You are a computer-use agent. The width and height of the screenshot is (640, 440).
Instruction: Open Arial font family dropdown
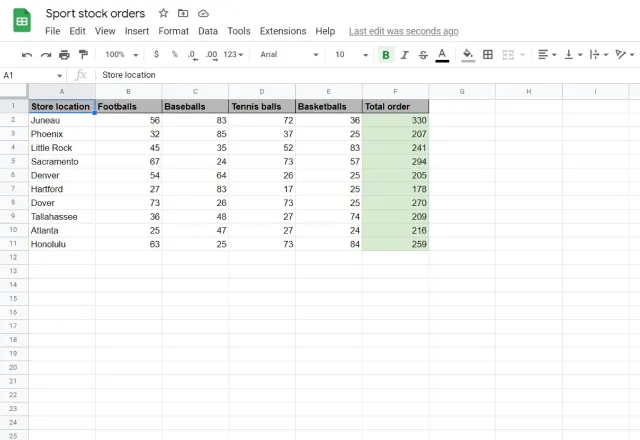(x=289, y=54)
